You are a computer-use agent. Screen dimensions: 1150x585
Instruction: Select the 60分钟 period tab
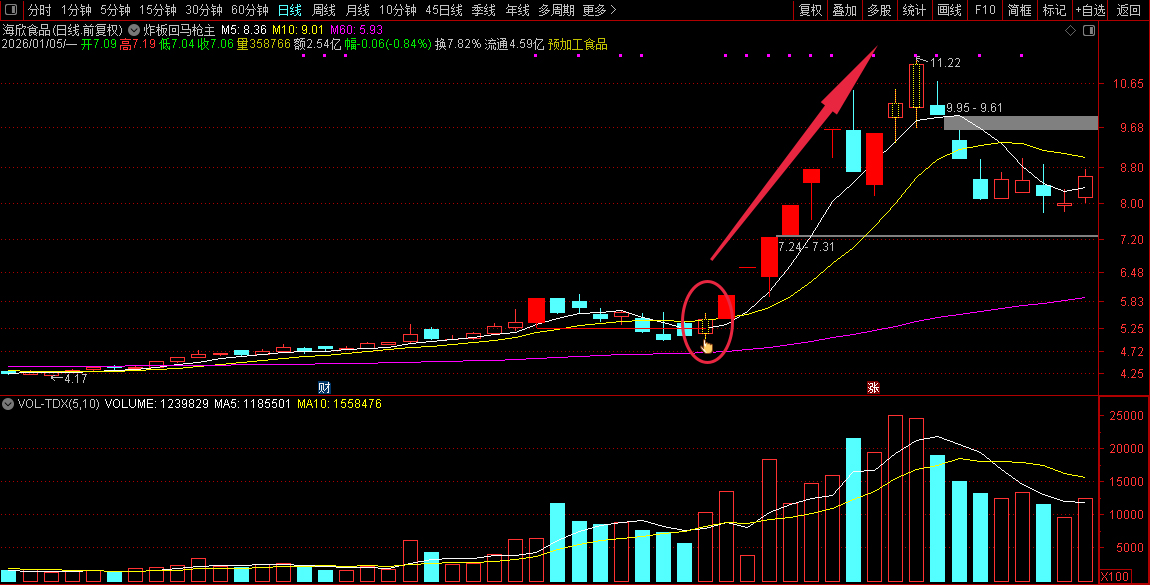(x=249, y=10)
